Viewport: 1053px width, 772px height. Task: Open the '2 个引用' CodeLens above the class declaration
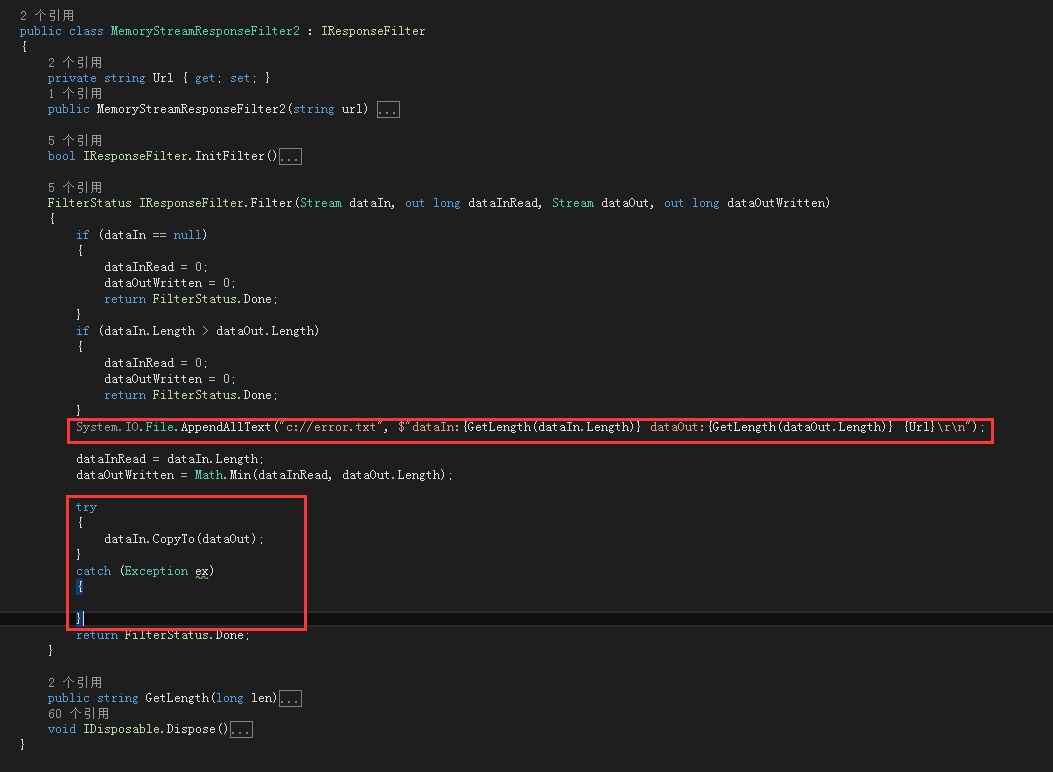[x=47, y=15]
